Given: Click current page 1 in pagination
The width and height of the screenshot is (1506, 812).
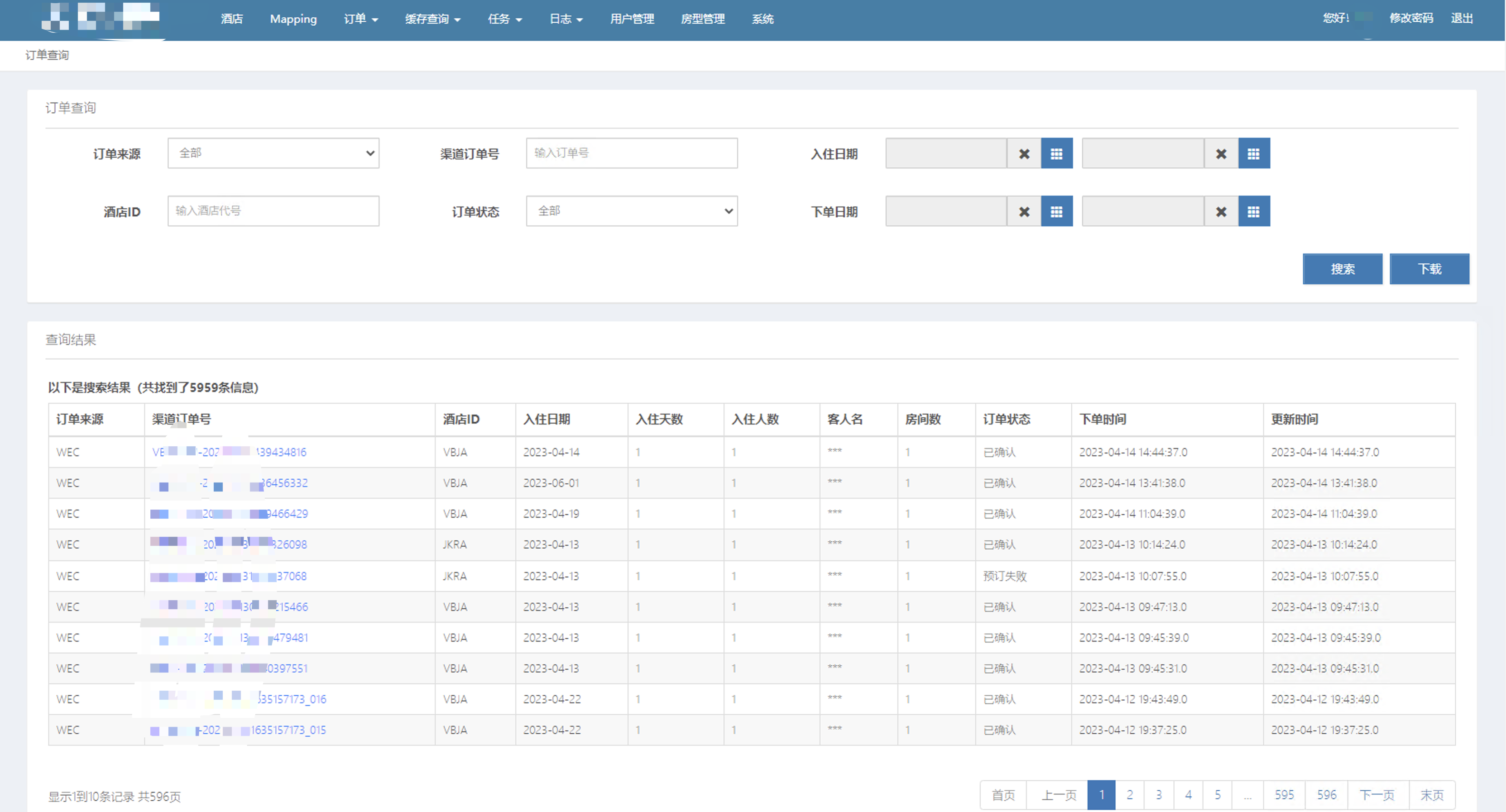Looking at the screenshot, I should (x=1102, y=795).
